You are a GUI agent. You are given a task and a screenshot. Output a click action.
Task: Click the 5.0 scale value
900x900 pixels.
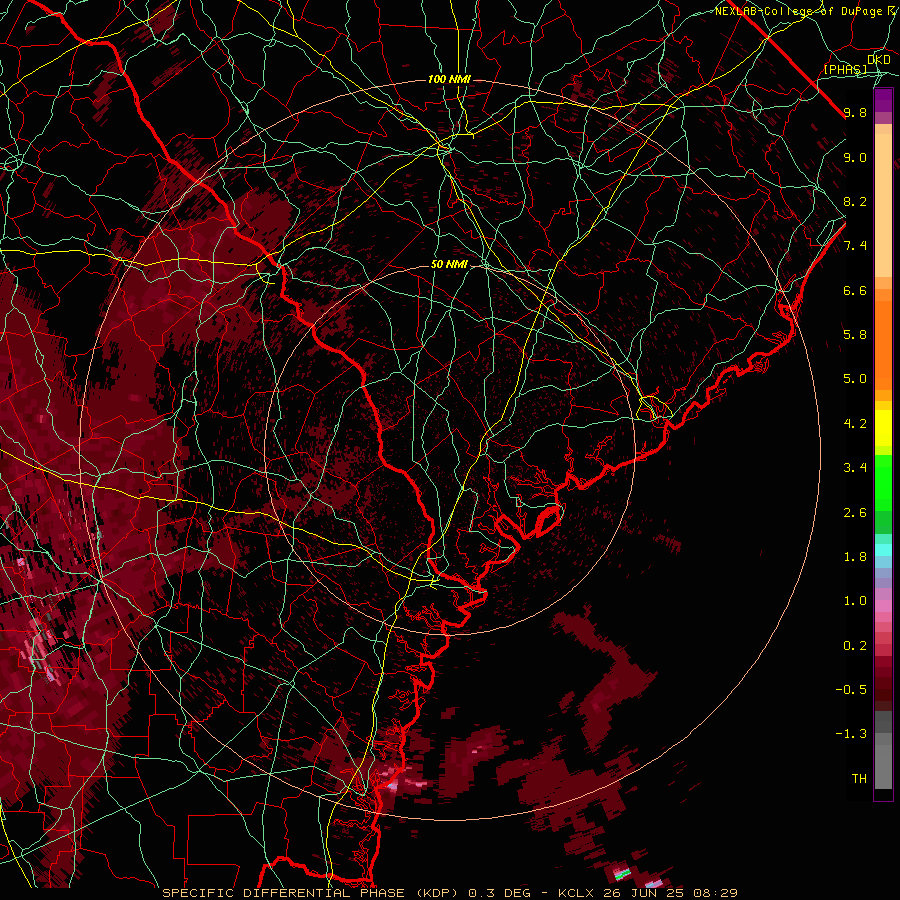[855, 379]
